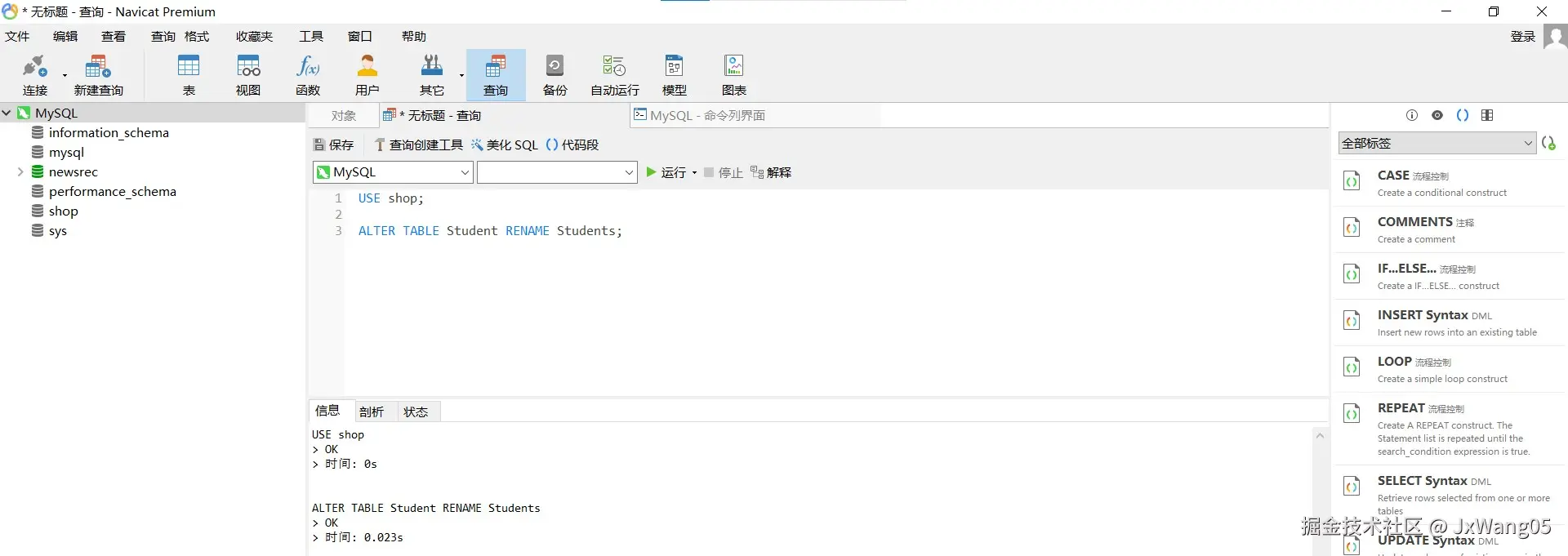This screenshot has width=1568, height=556.
Task: Select the information_schema database
Action: coord(109,133)
